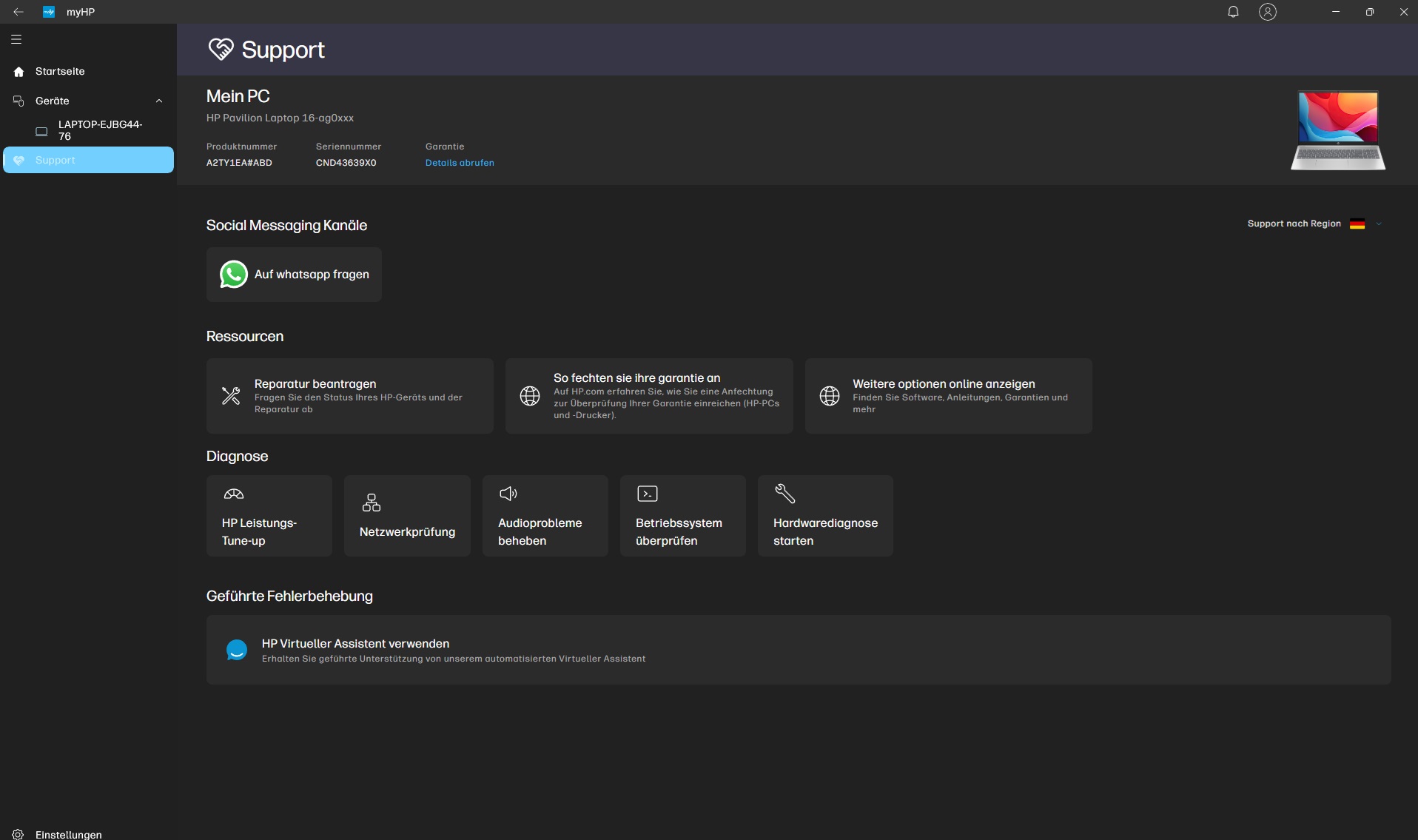1418x840 pixels.
Task: Click the myHP app logo
Action: pos(49,12)
